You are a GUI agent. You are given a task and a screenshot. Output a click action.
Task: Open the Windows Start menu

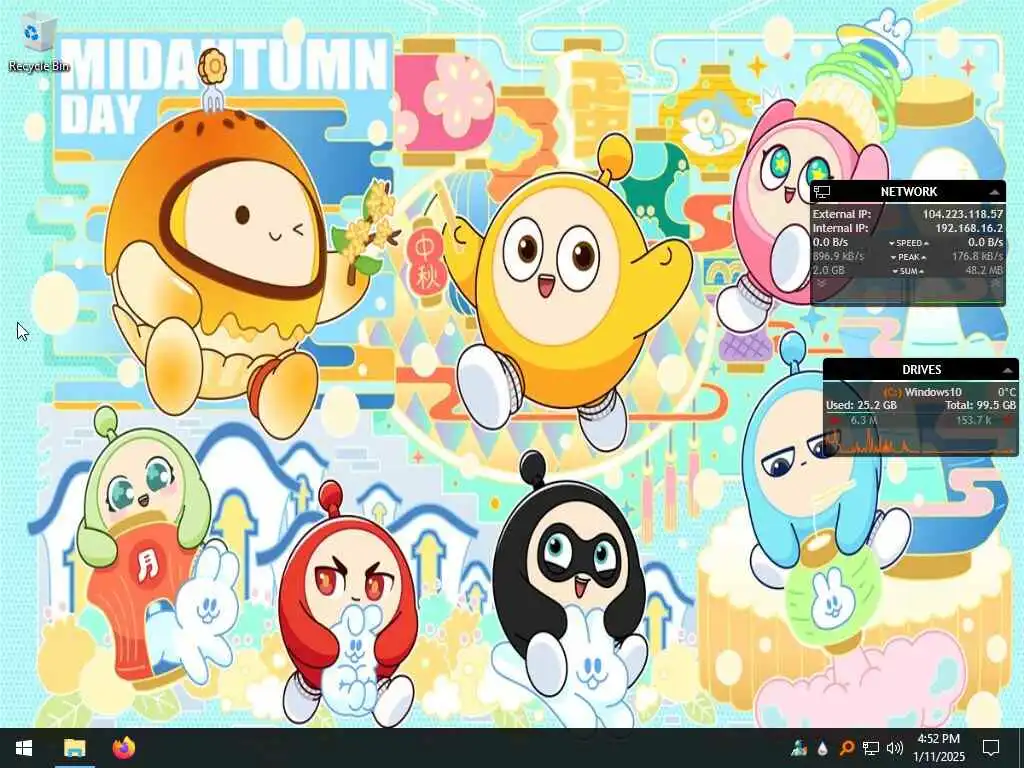[24, 748]
